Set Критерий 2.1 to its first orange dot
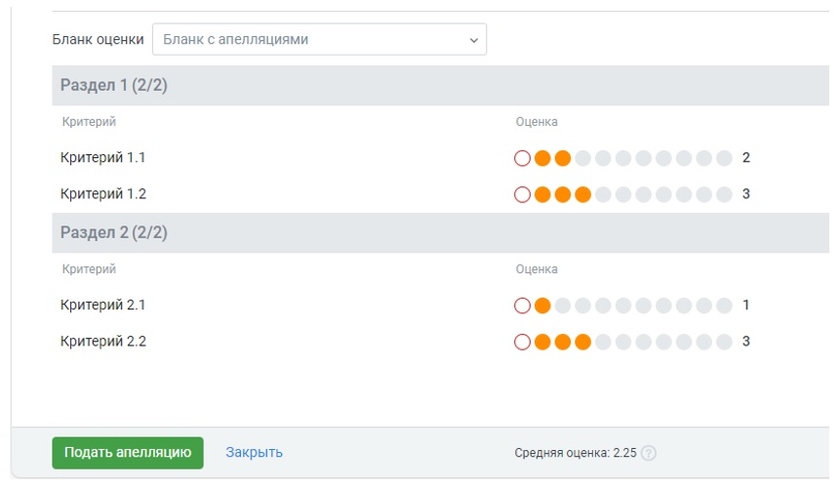This screenshot has height=490, width=840. pyautogui.click(x=542, y=305)
